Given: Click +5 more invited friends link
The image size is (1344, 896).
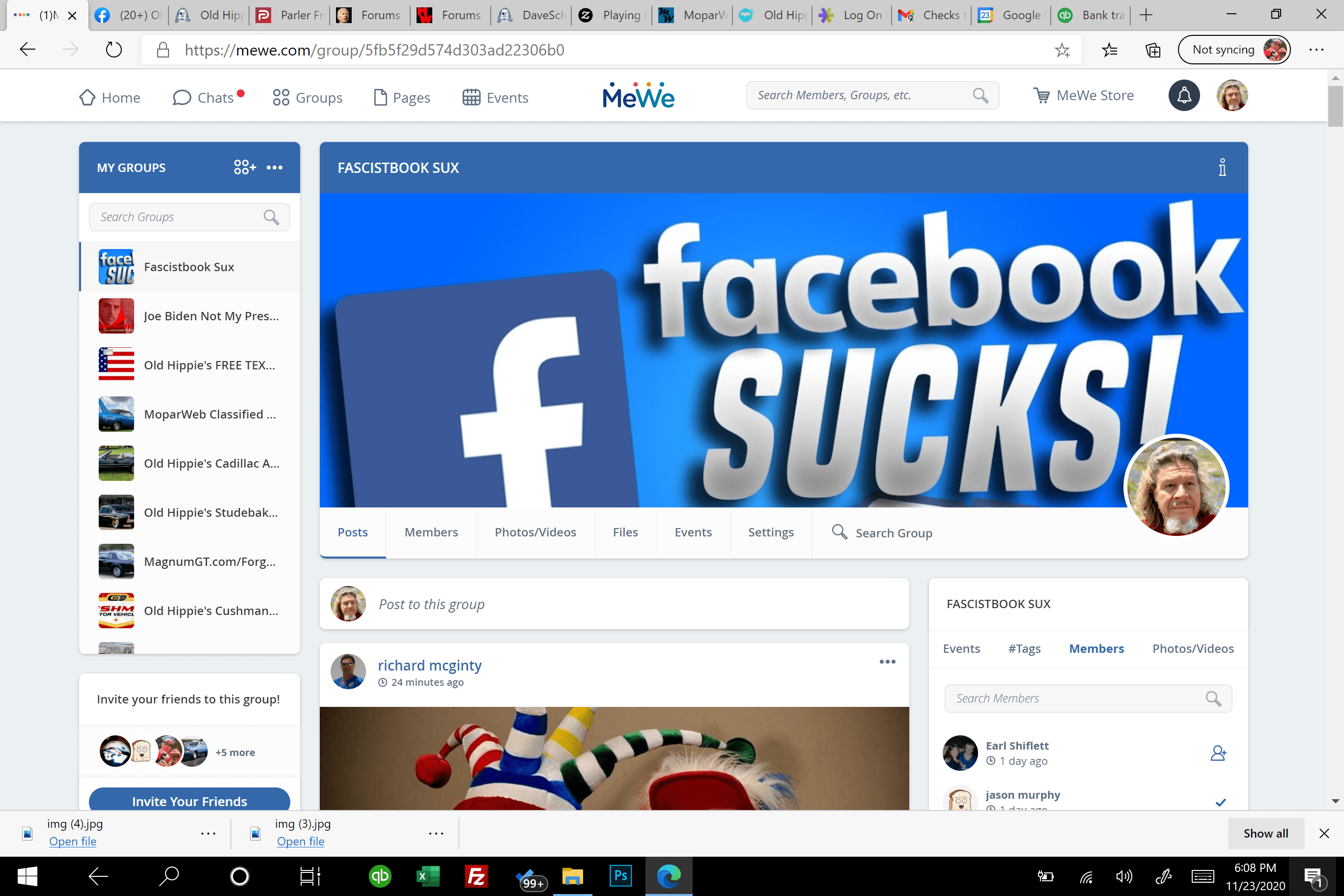Looking at the screenshot, I should tap(235, 753).
